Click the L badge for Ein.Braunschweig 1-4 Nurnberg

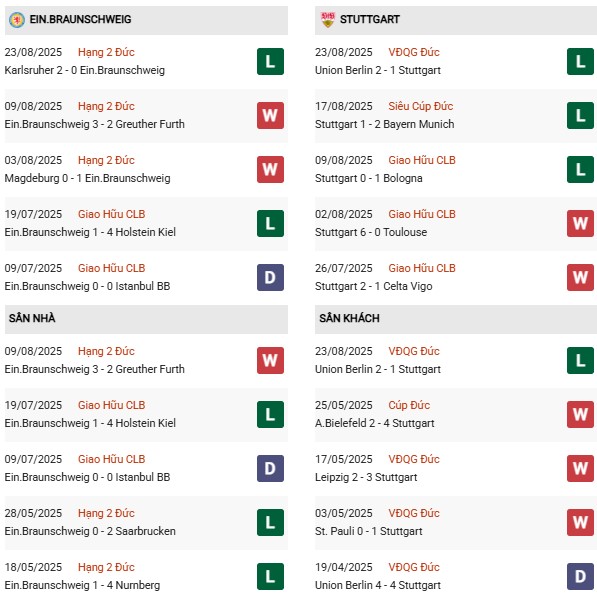point(270,576)
